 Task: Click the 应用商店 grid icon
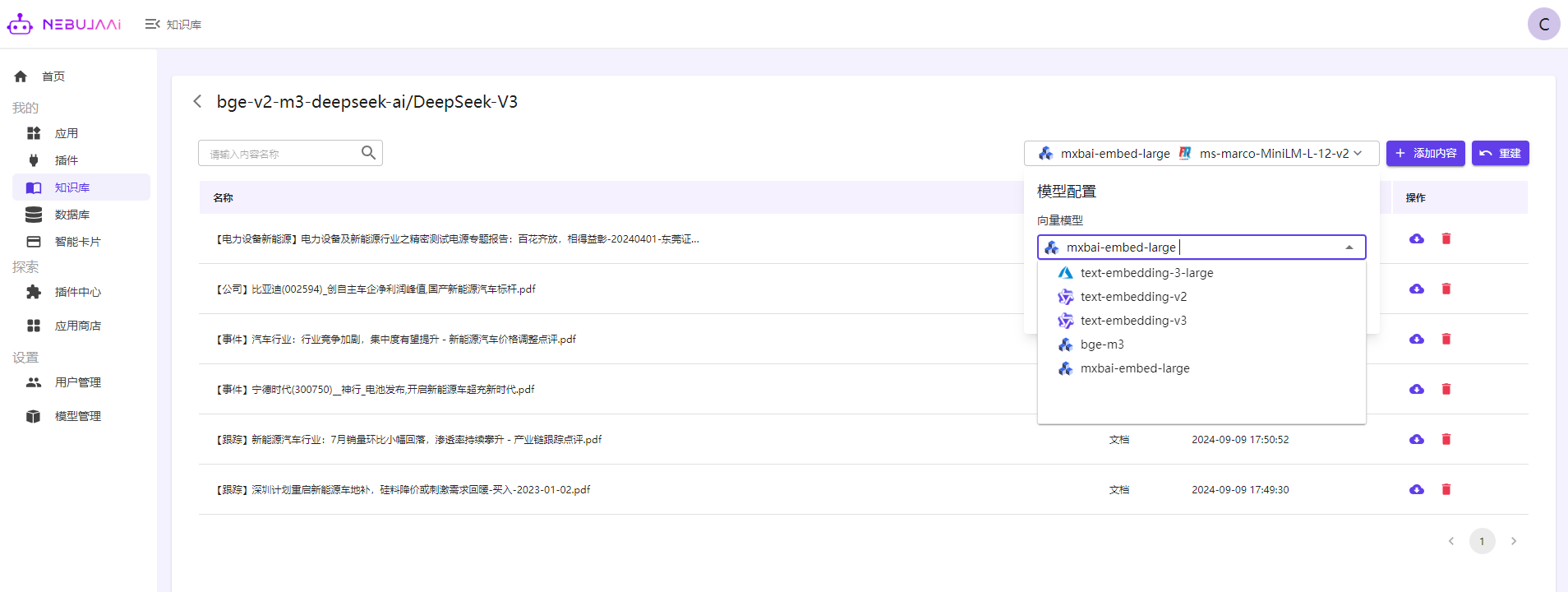(34, 326)
